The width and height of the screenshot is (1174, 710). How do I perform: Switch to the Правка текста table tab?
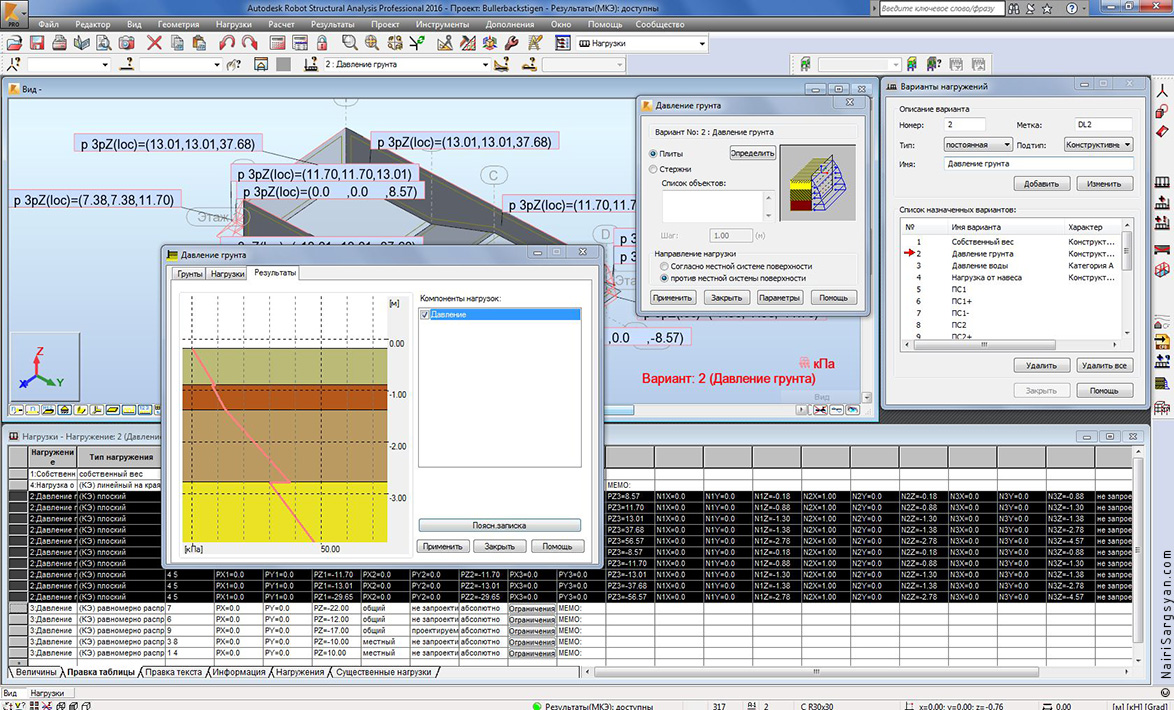[x=174, y=672]
